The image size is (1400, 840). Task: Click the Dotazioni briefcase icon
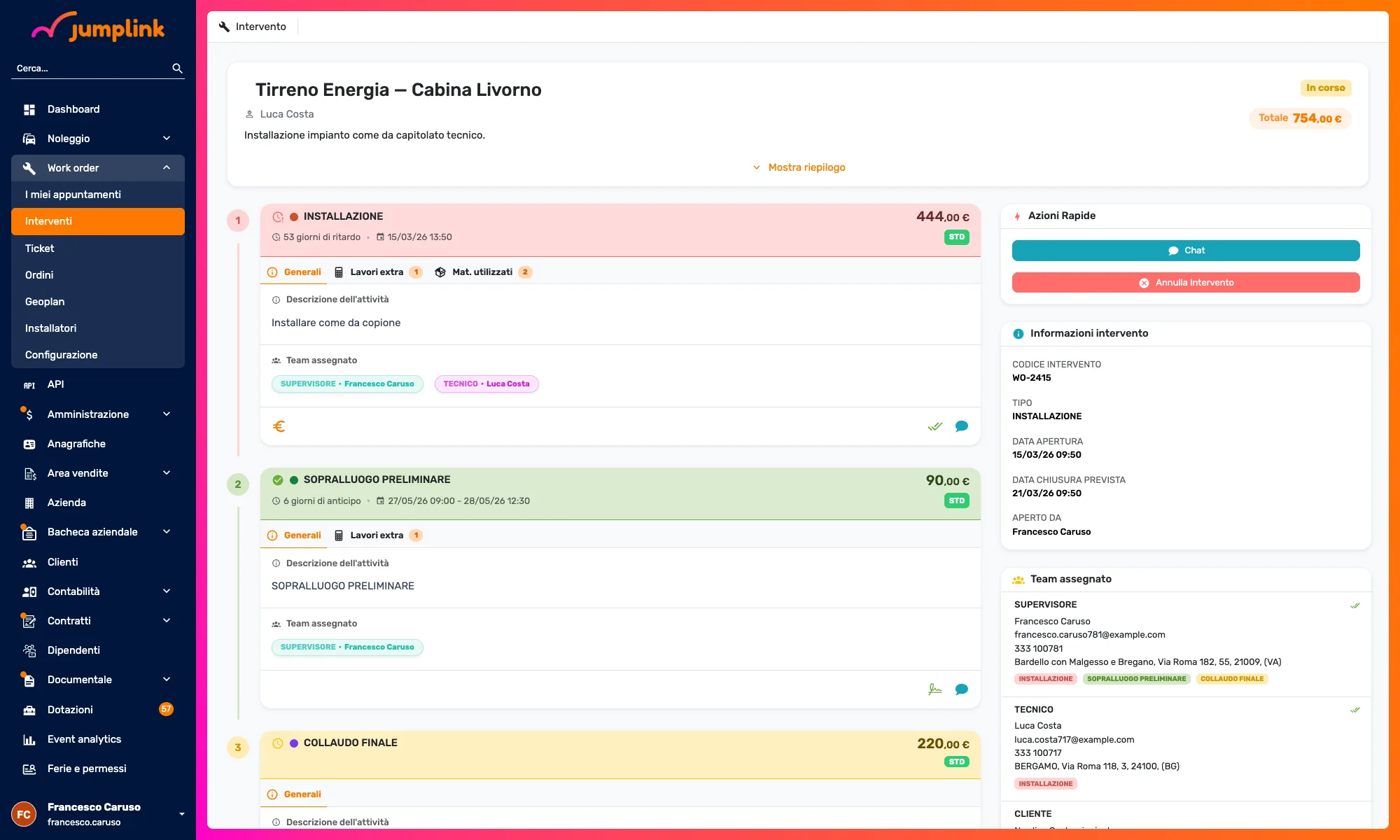point(29,710)
